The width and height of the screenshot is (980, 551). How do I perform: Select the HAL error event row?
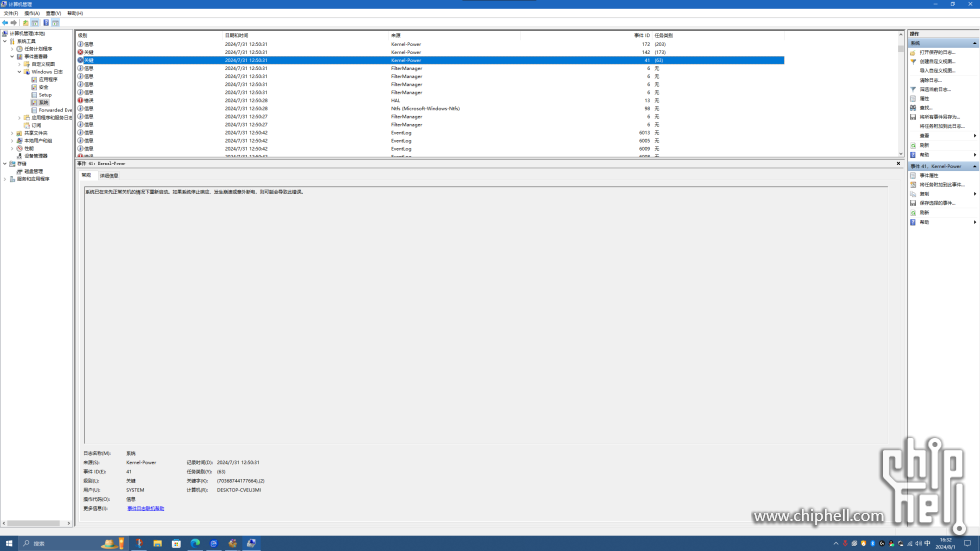coord(430,101)
